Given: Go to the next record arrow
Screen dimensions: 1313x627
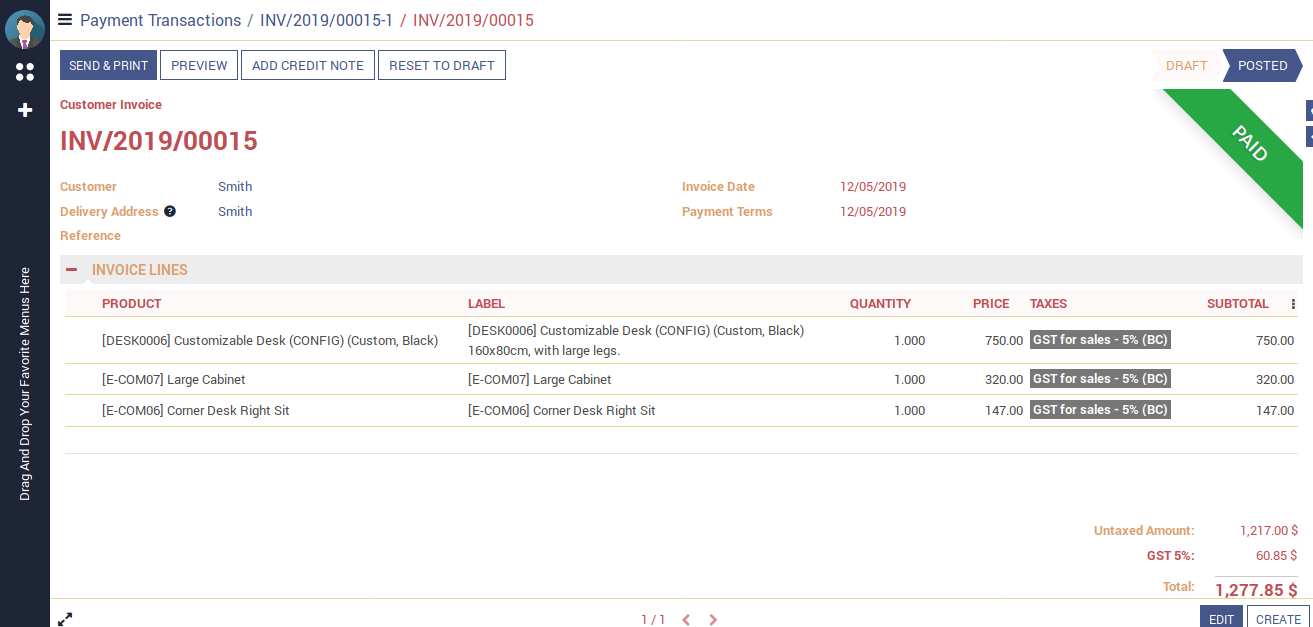Looking at the screenshot, I should (713, 620).
